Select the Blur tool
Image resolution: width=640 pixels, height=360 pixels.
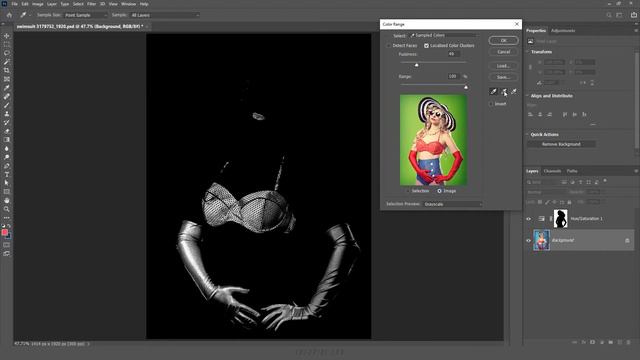click(7, 148)
